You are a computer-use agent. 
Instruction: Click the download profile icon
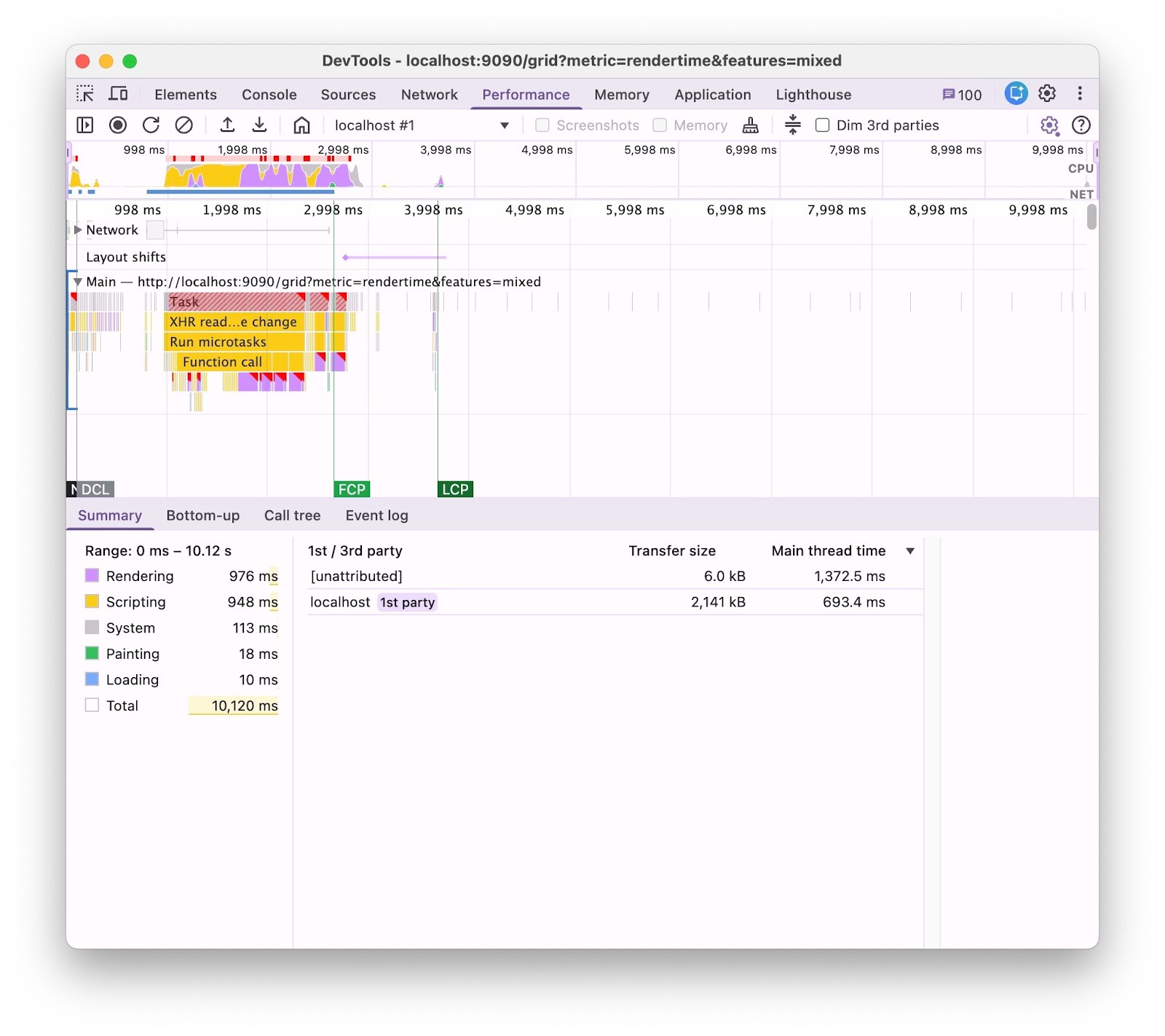coord(259,125)
